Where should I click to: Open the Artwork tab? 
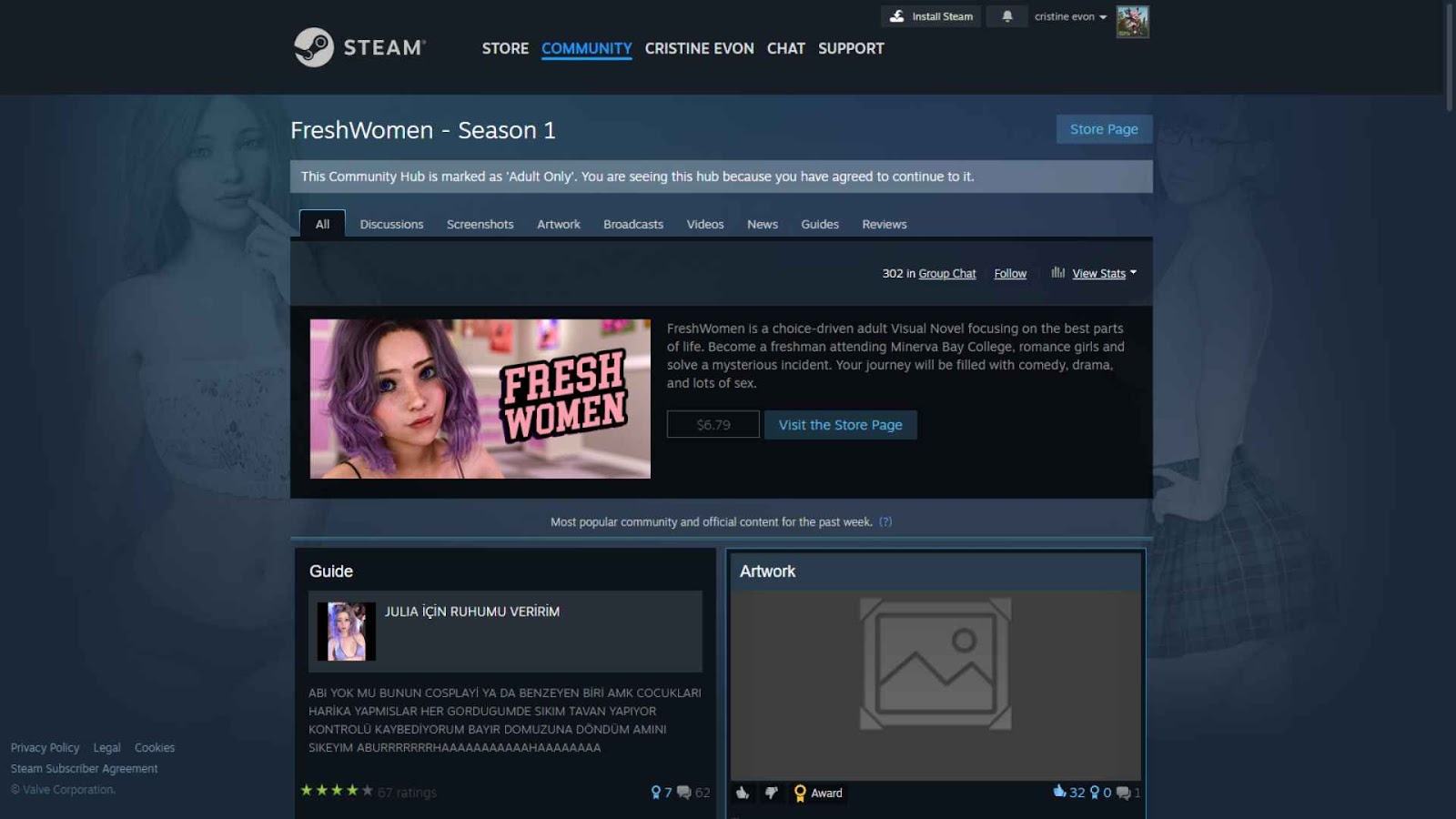click(x=559, y=225)
